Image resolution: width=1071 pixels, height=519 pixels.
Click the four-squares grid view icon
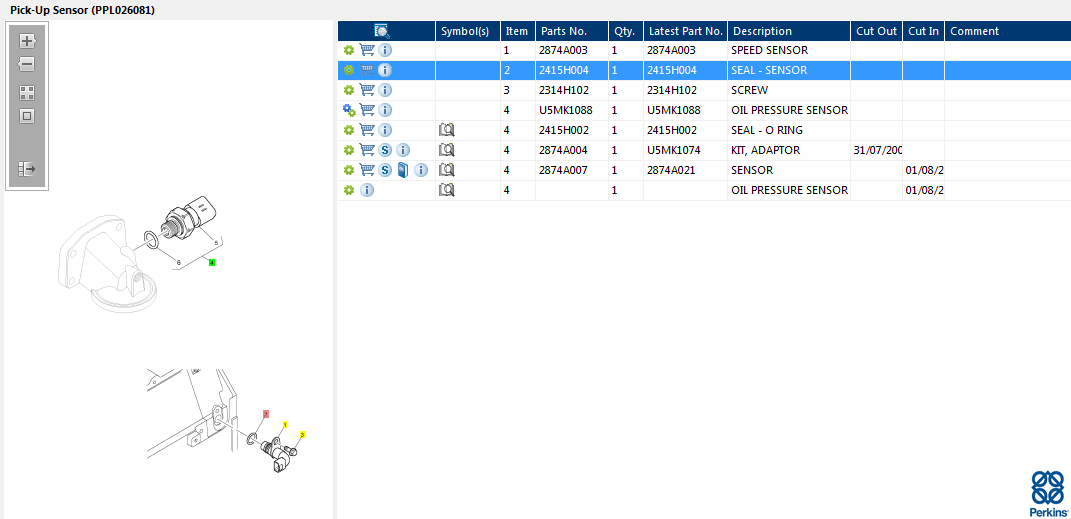(27, 93)
